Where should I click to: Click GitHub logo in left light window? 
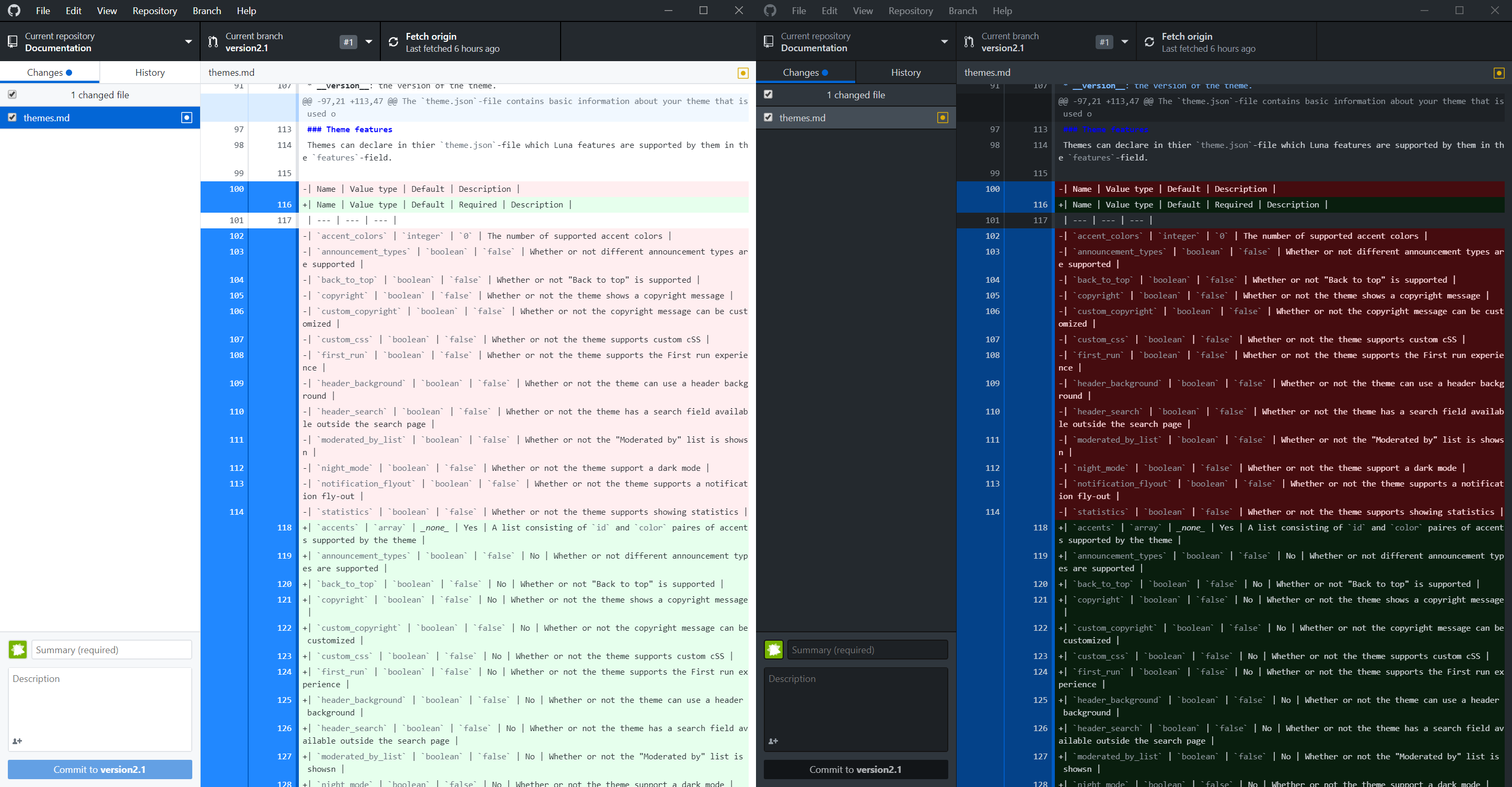coord(14,10)
